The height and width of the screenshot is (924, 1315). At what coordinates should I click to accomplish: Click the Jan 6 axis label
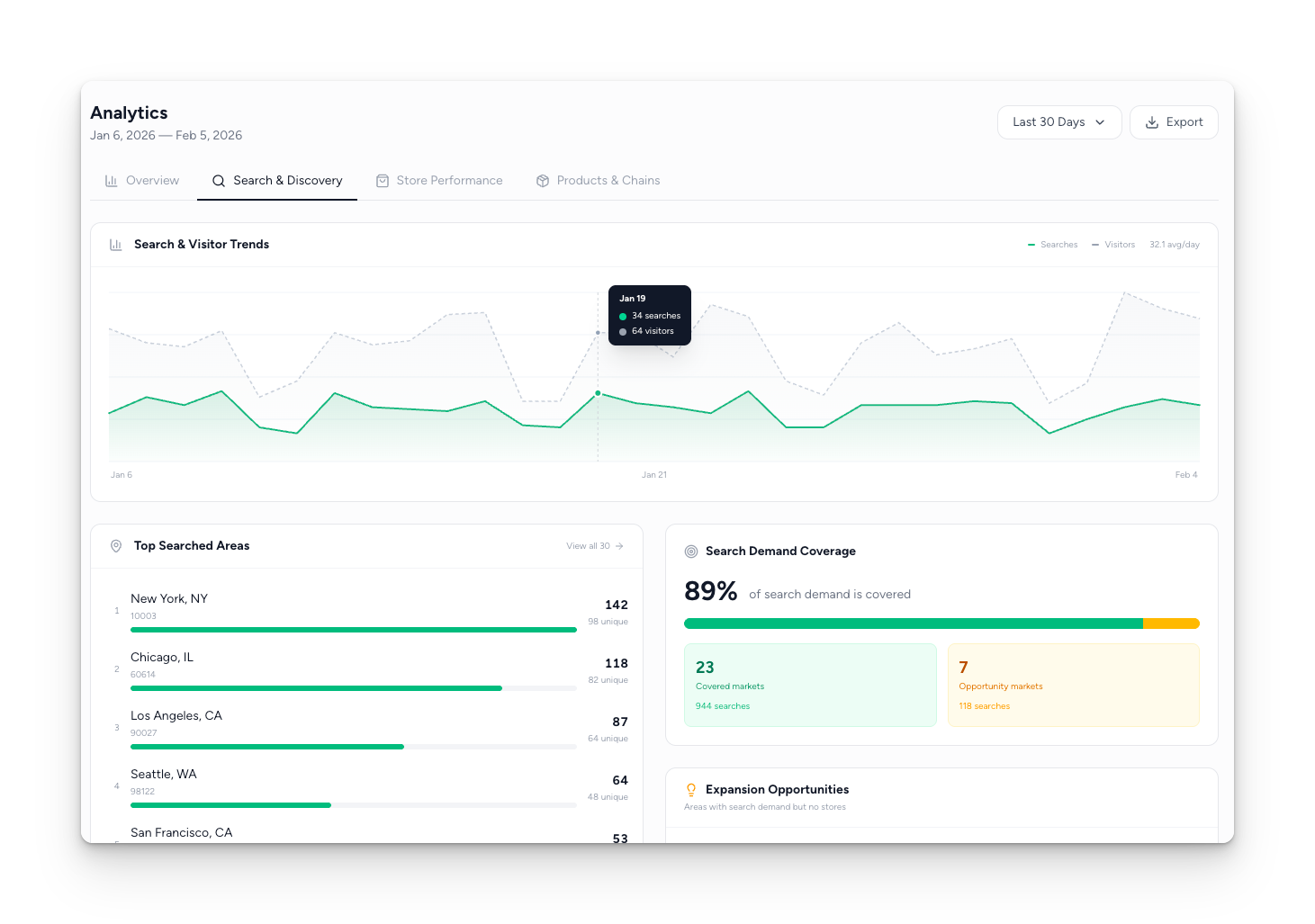tap(122, 475)
